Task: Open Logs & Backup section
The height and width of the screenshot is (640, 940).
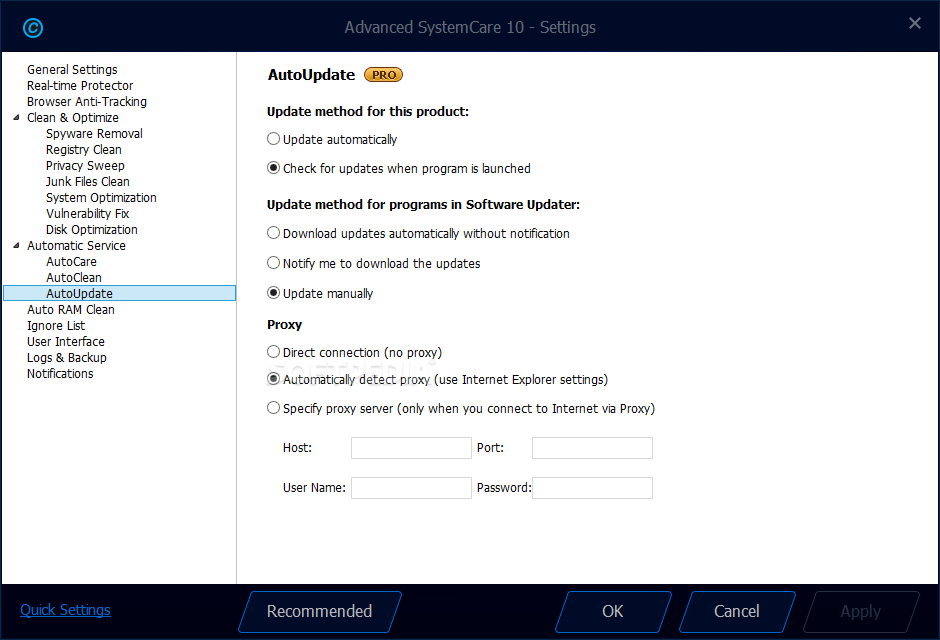Action: point(67,358)
